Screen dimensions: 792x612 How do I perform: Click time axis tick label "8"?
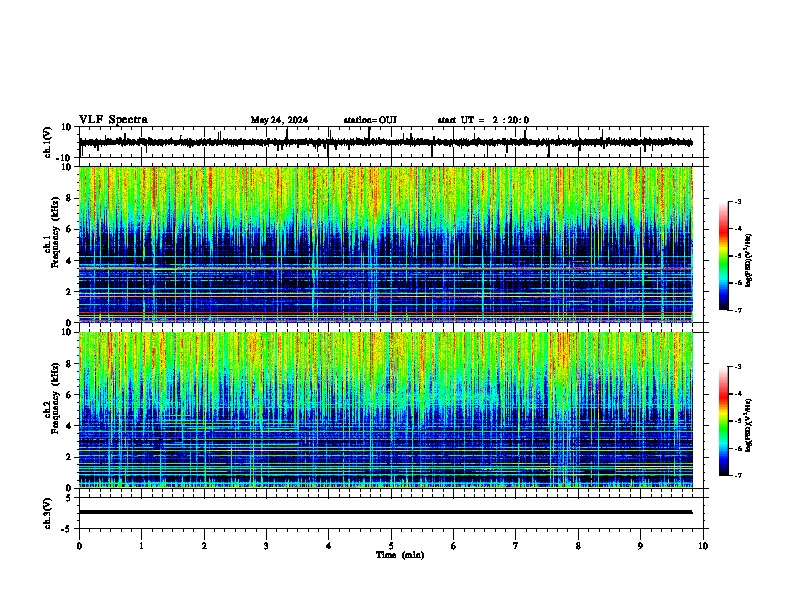[x=578, y=546]
